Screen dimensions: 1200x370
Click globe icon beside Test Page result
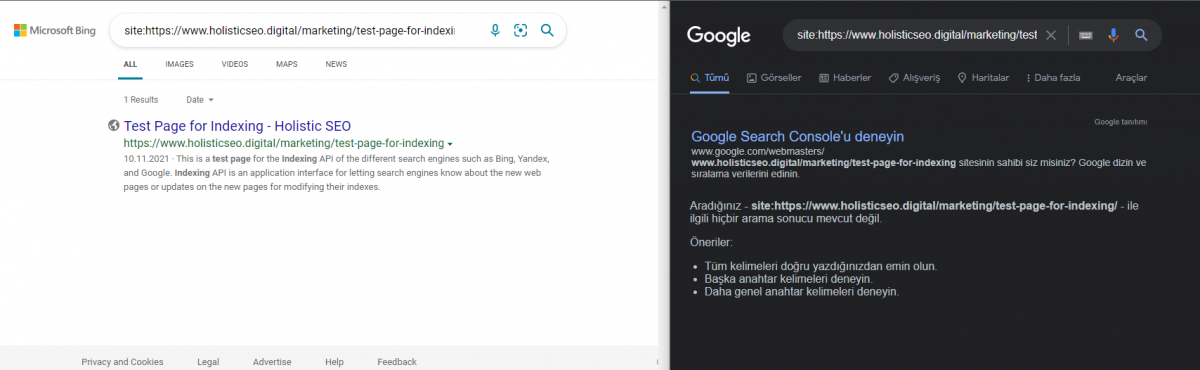tap(114, 126)
